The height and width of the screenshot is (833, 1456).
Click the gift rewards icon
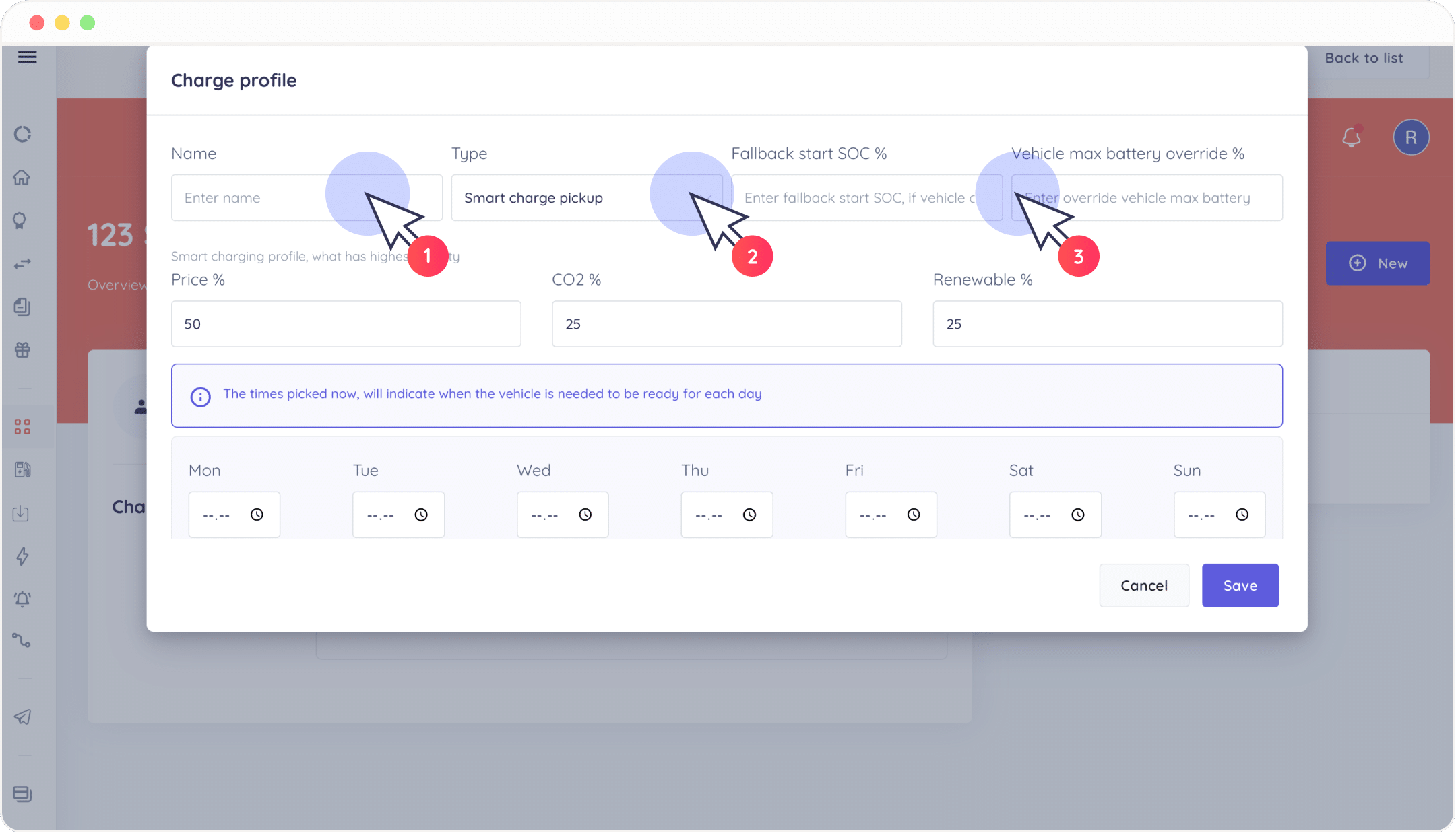(23, 349)
